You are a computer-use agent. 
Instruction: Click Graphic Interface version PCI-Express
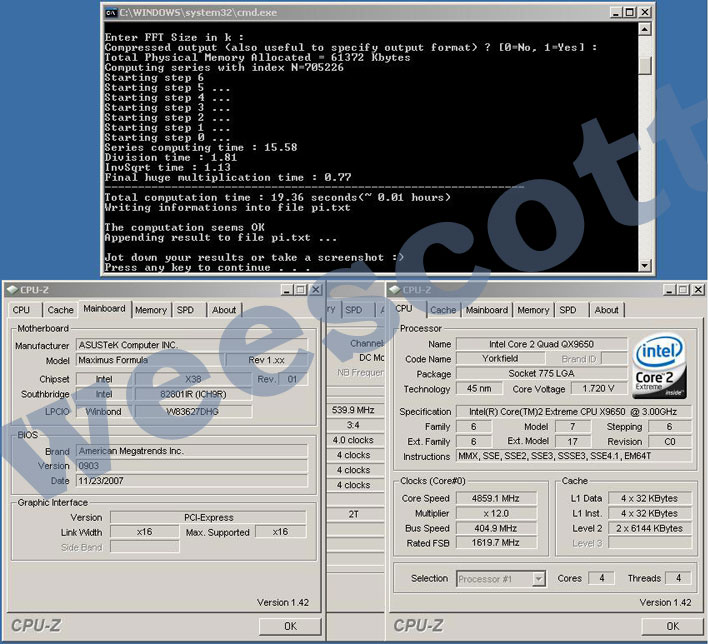click(x=208, y=517)
